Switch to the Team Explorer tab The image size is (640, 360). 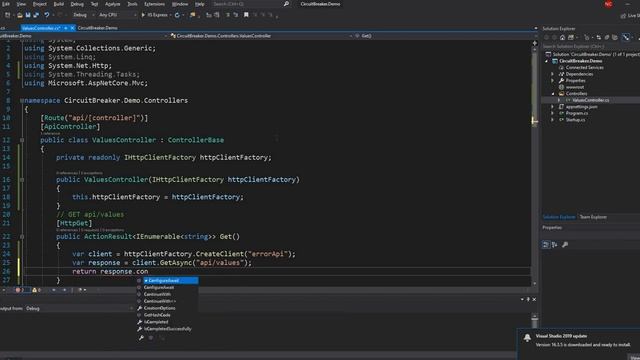pos(593,217)
